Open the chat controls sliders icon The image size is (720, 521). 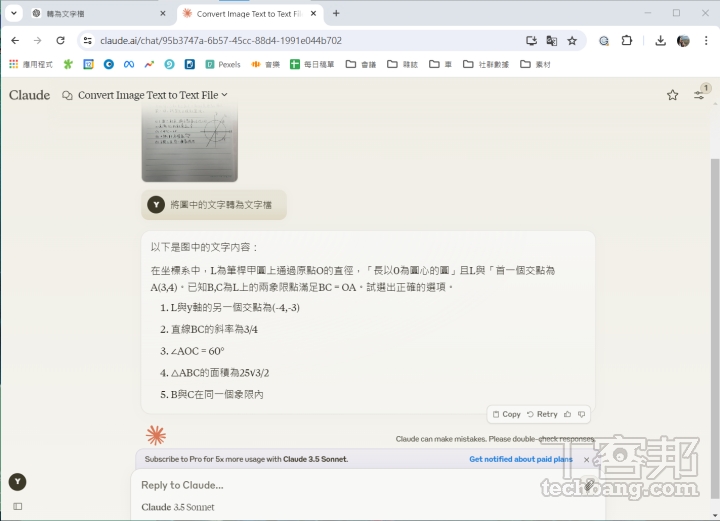pos(698,95)
